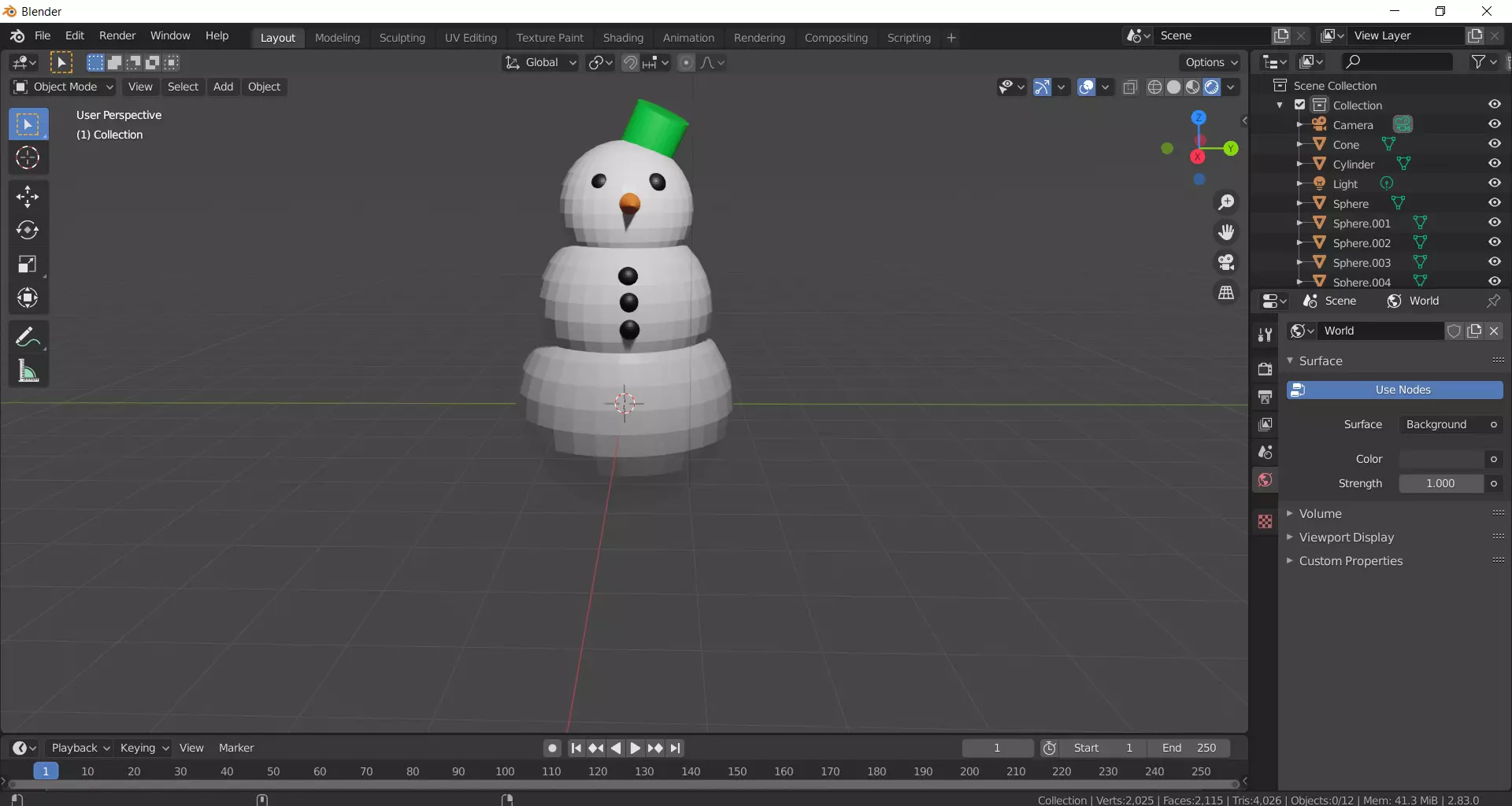Click the World color swatch

coord(1441,459)
